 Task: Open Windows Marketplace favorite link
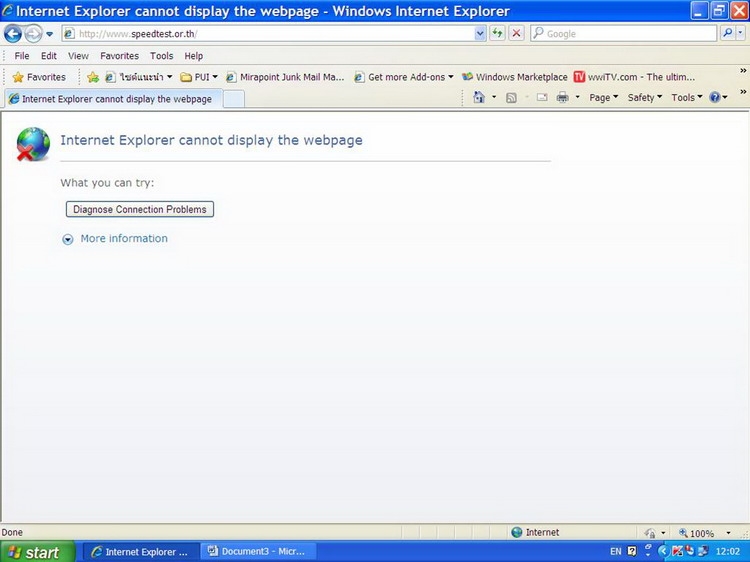(515, 77)
